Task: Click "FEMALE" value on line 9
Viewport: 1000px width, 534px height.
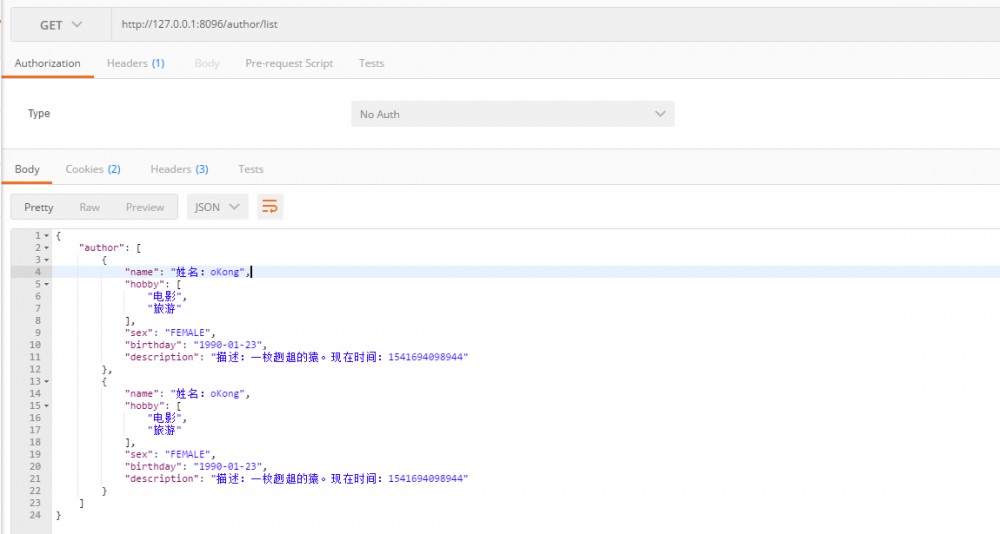Action: [x=188, y=332]
